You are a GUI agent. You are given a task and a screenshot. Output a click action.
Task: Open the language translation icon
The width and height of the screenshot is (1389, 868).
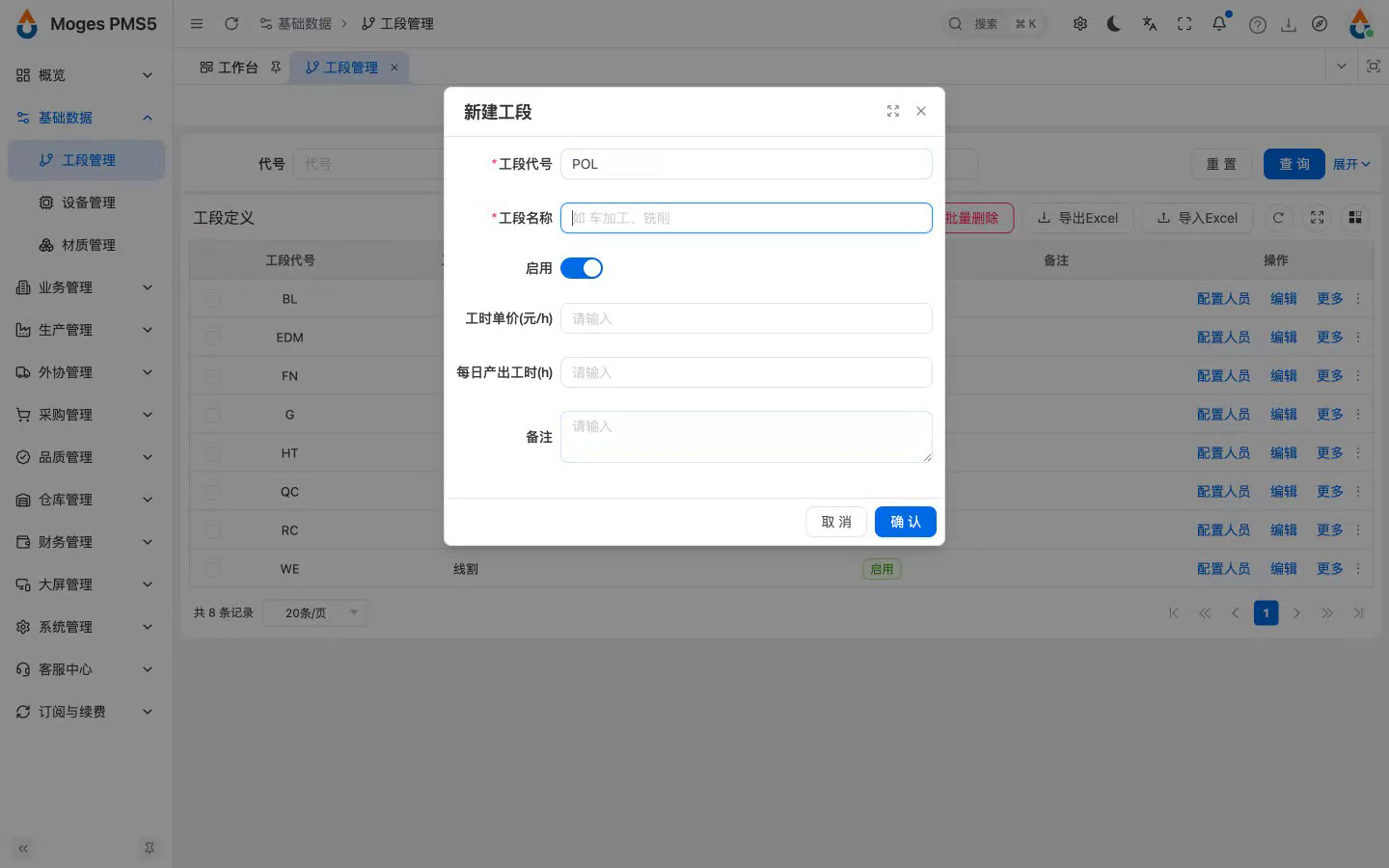[x=1150, y=24]
